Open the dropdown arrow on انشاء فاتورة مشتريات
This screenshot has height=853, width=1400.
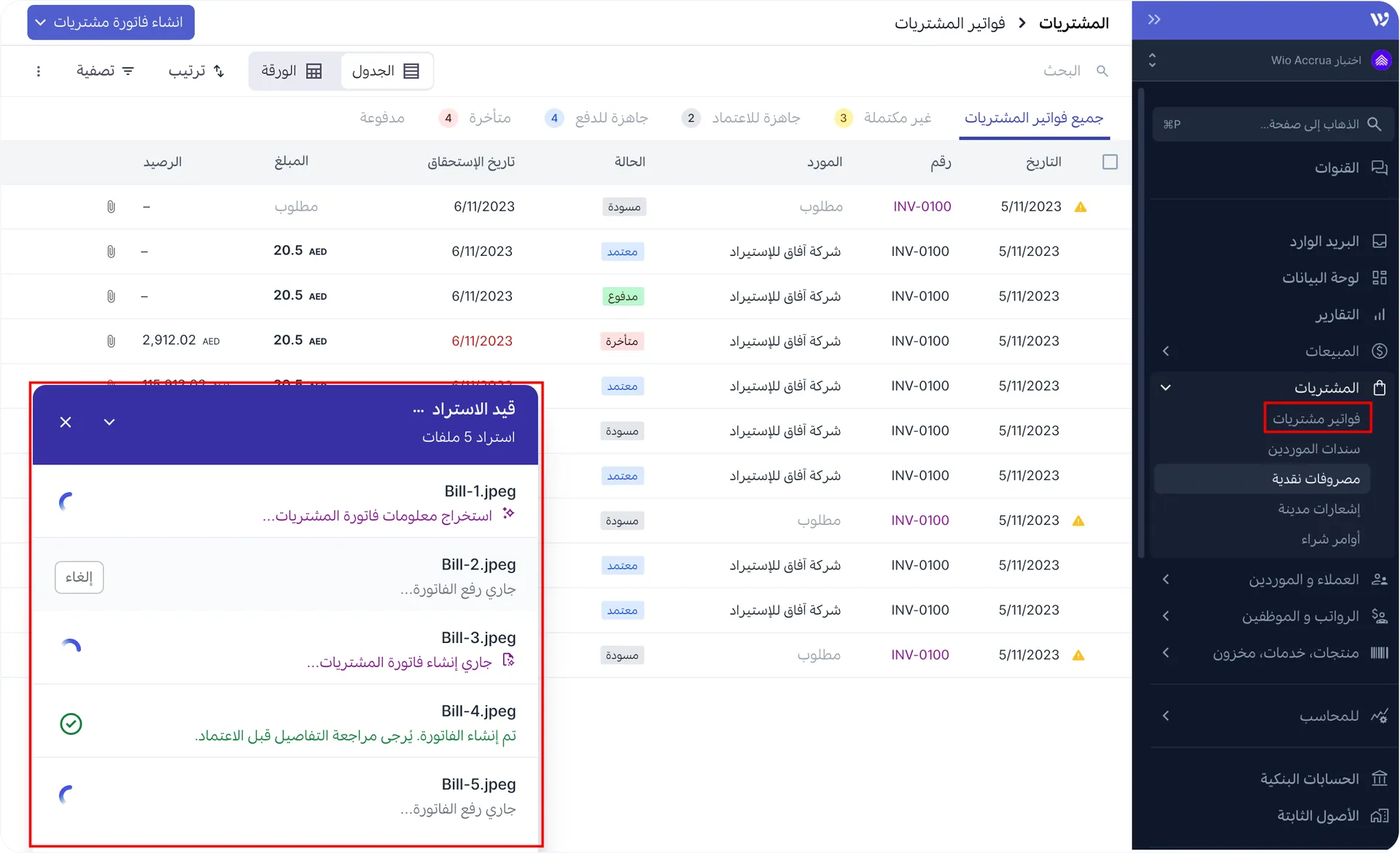(x=40, y=22)
